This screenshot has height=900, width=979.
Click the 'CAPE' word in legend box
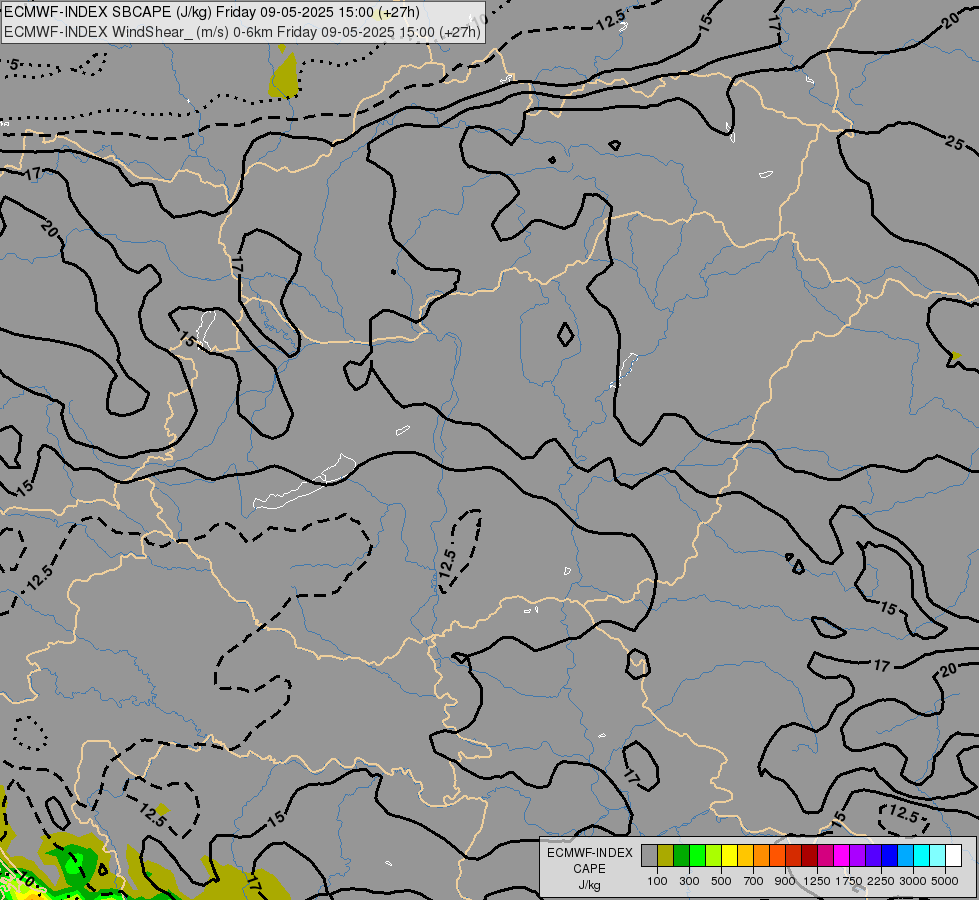(x=589, y=869)
